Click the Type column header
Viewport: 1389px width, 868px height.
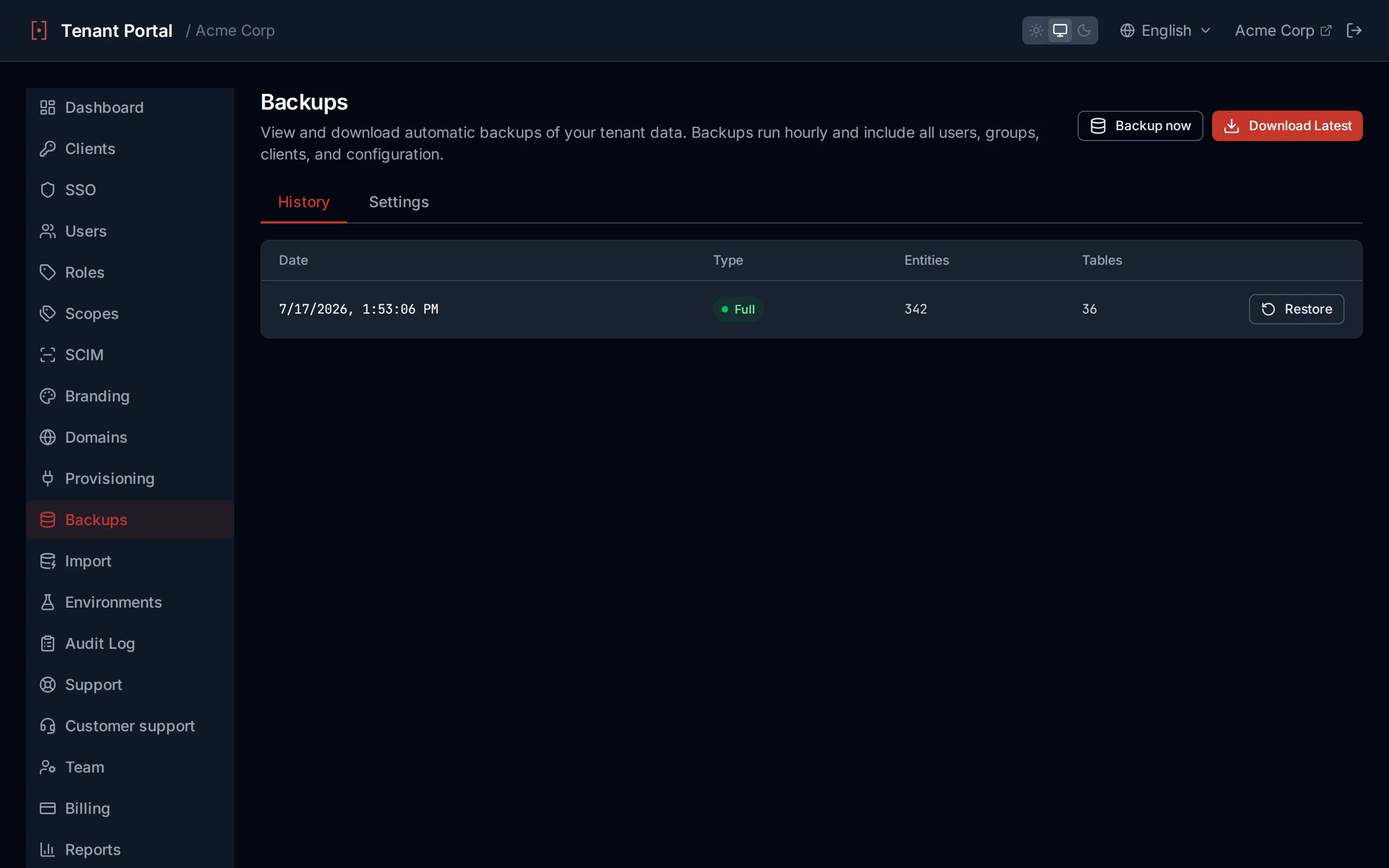click(728, 260)
